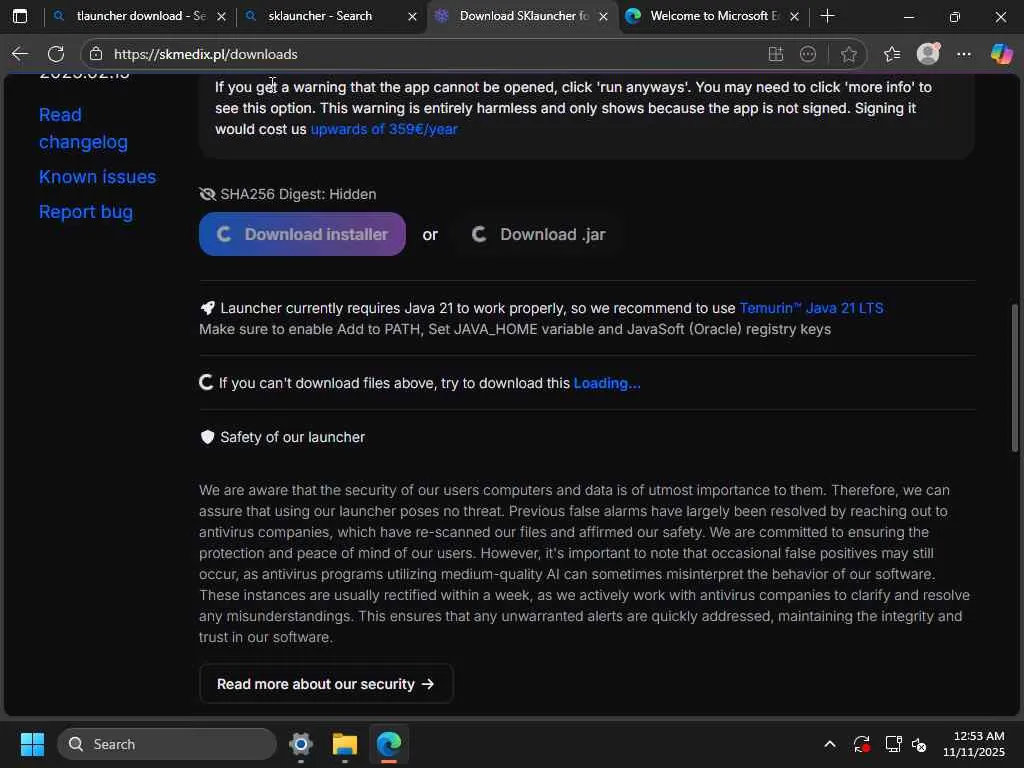Click the Download .jar button
1024x768 pixels.
539,234
